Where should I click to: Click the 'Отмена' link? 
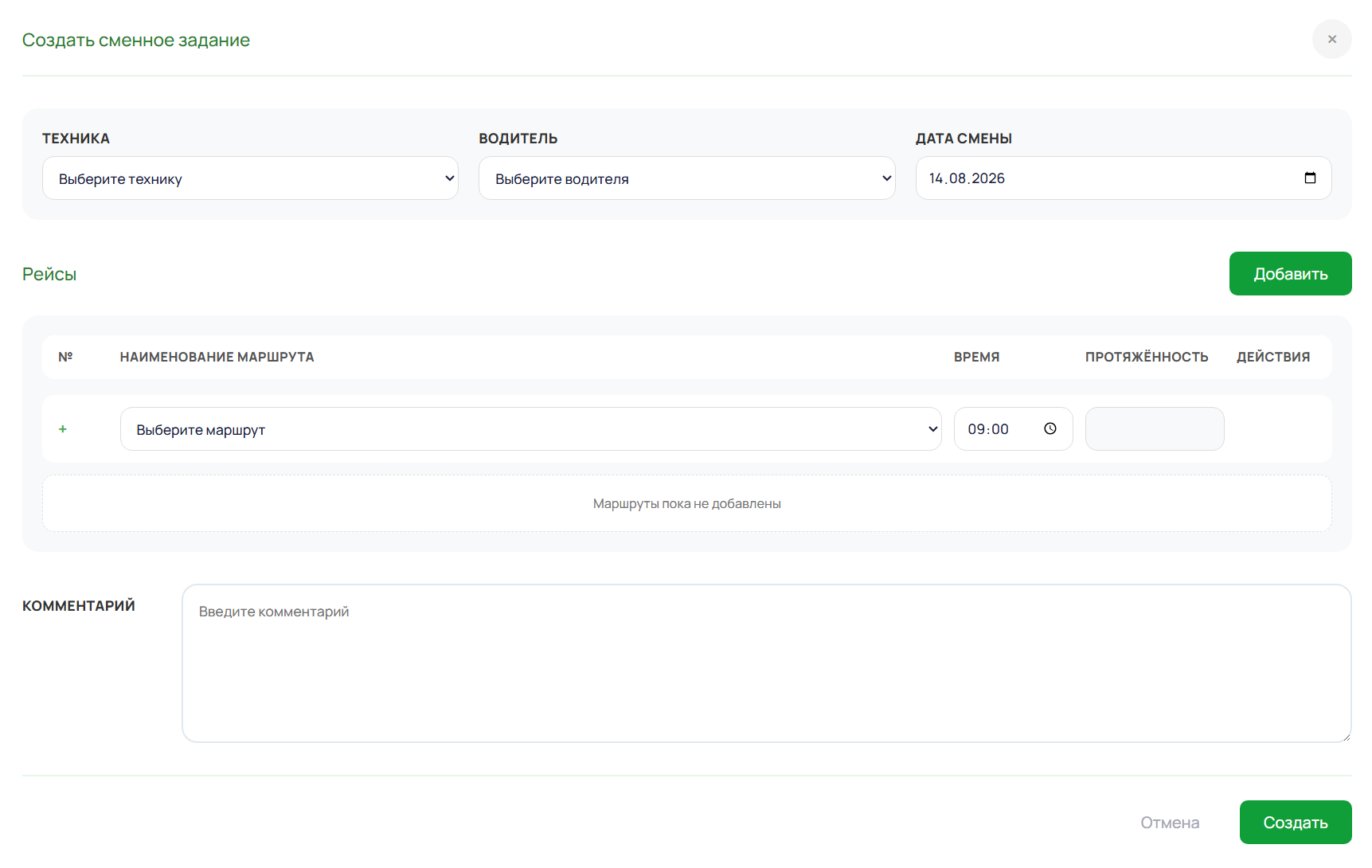click(x=1170, y=823)
